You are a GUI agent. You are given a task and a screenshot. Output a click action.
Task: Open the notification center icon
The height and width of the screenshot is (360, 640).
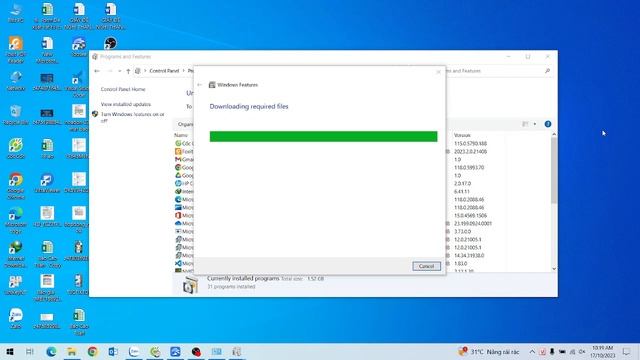(627, 351)
